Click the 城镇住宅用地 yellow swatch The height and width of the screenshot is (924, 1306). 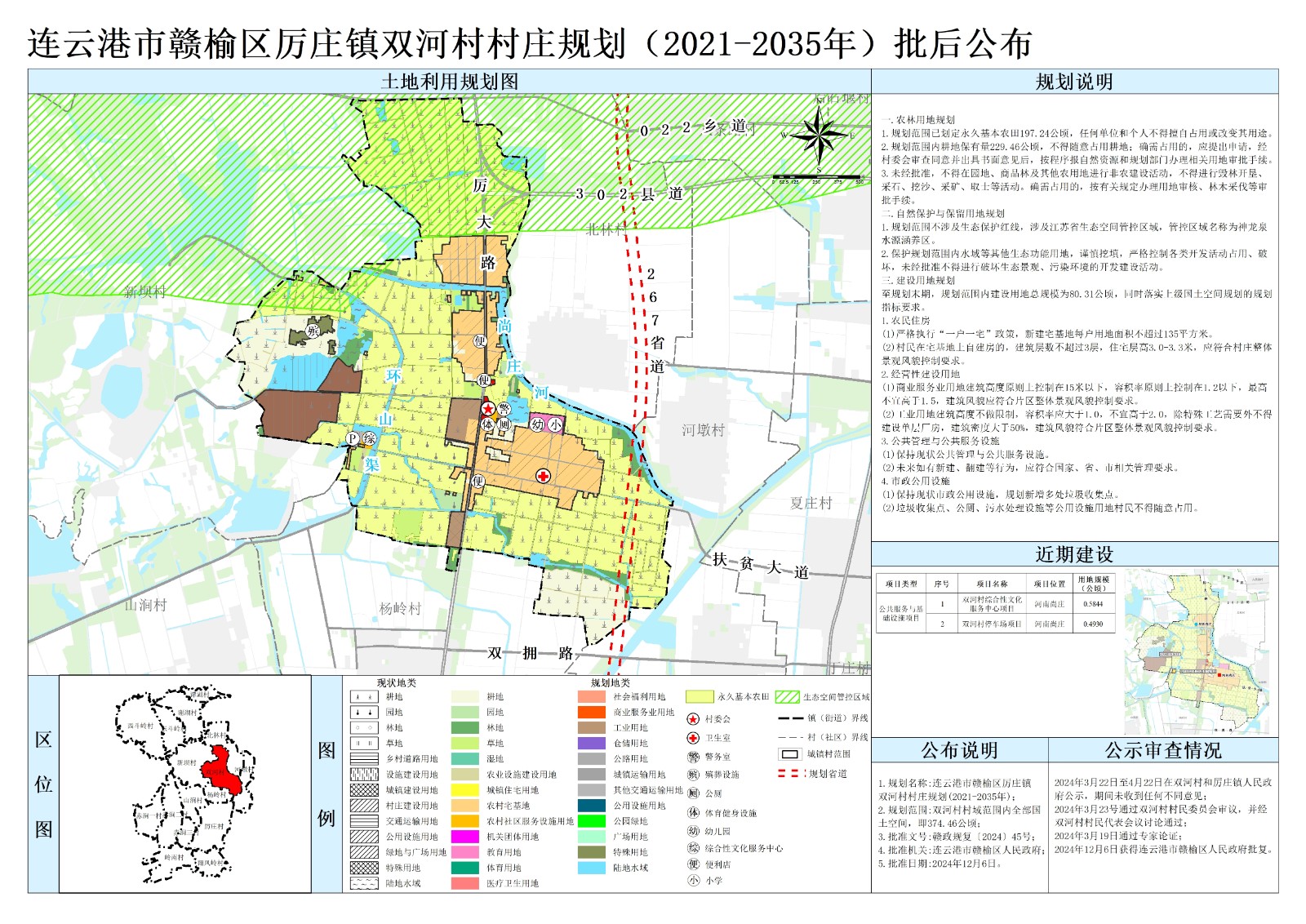(465, 790)
